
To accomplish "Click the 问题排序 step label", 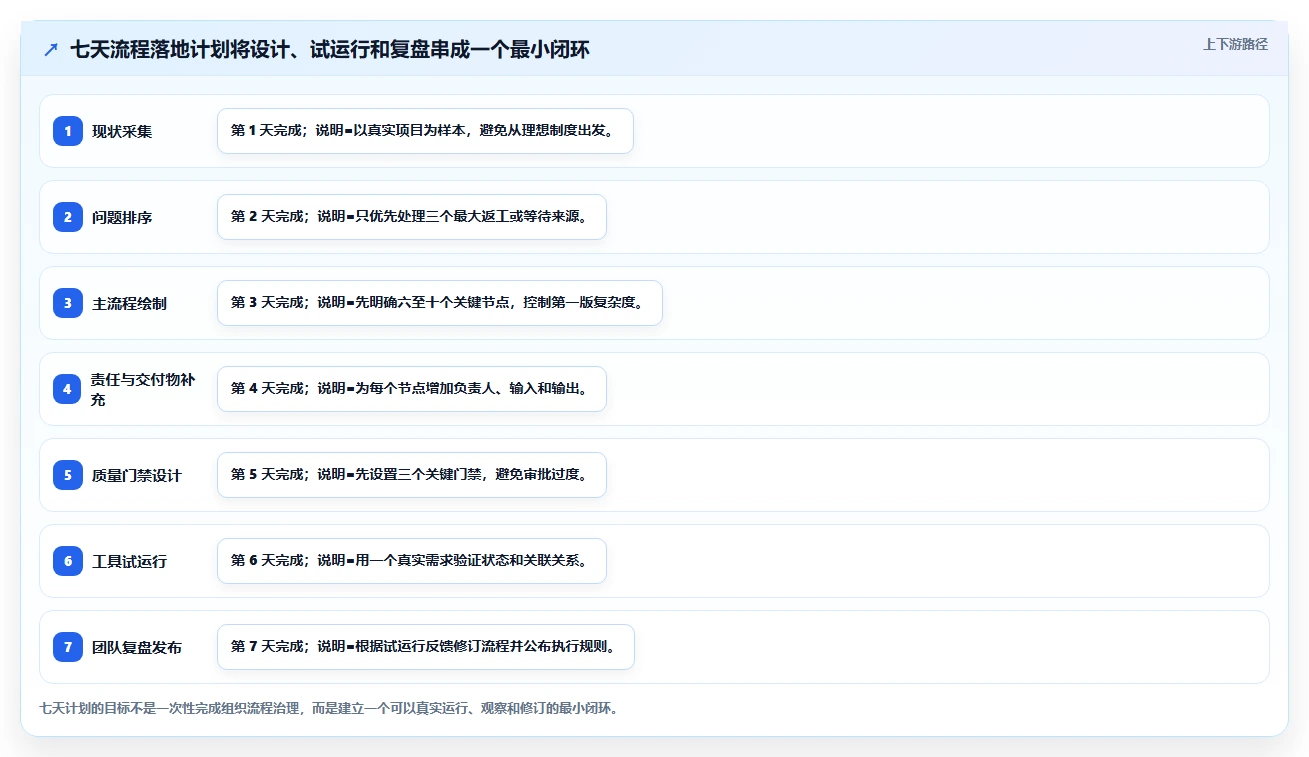I will click(122, 217).
